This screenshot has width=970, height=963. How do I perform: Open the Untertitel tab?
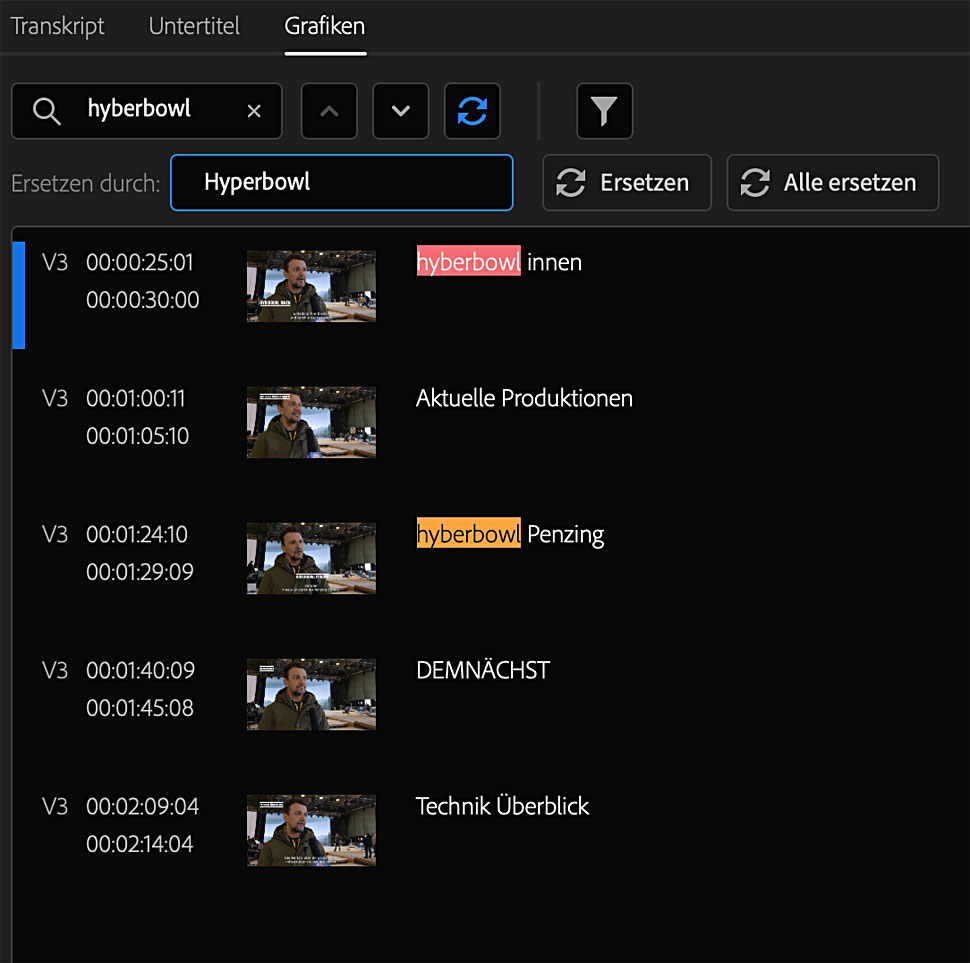coord(194,26)
